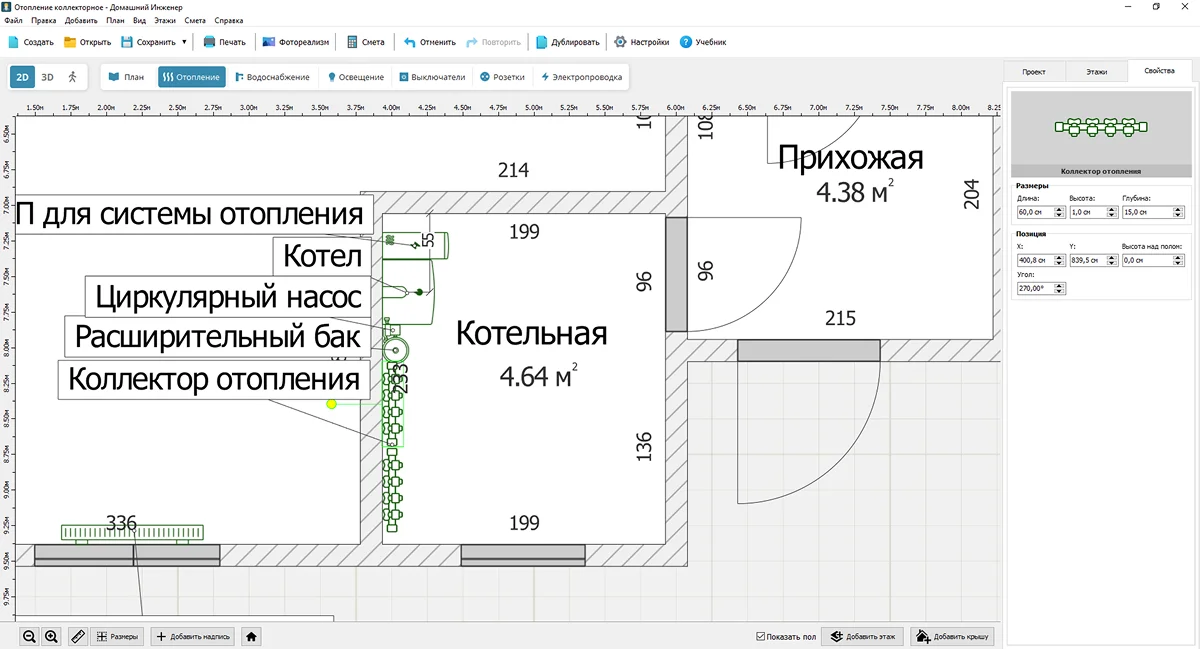The width and height of the screenshot is (1200, 649).
Task: Open the Фотореализм rendering tool
Action: 295,42
